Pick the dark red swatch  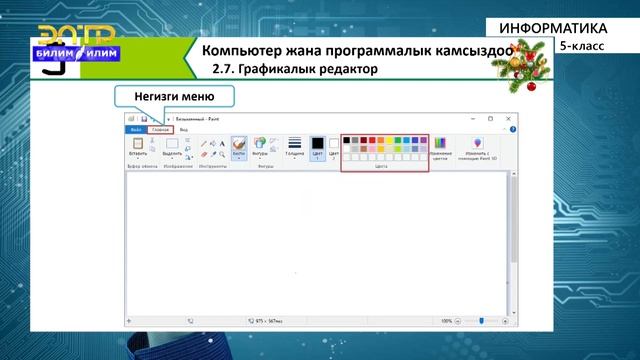(364, 140)
